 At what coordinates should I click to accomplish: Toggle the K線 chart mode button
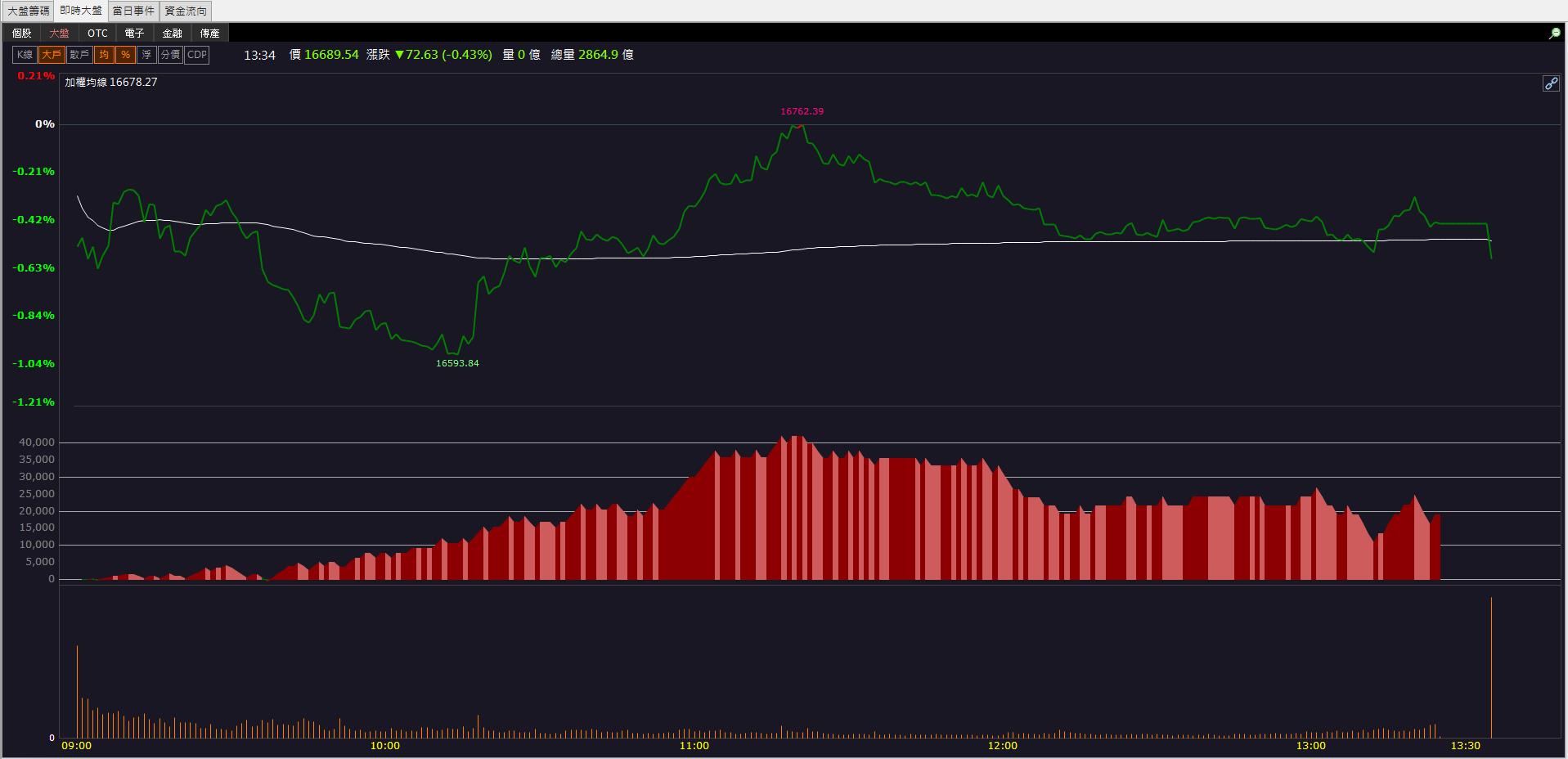click(25, 55)
